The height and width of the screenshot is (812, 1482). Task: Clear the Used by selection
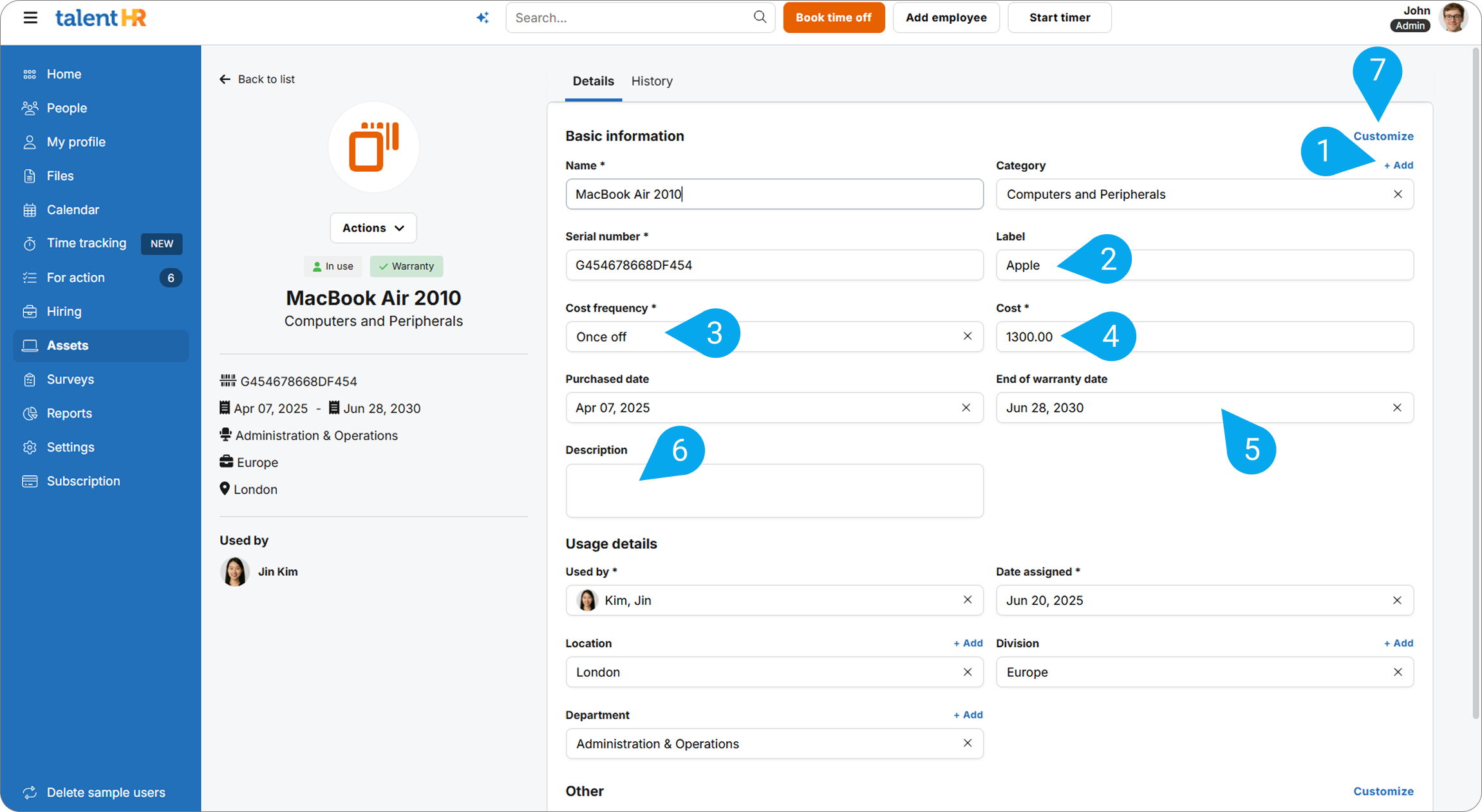967,600
